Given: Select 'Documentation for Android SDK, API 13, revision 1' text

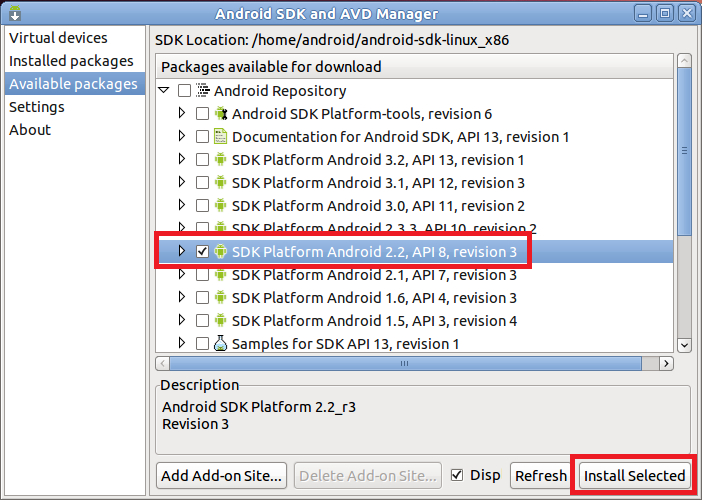Looking at the screenshot, I should (401, 137).
